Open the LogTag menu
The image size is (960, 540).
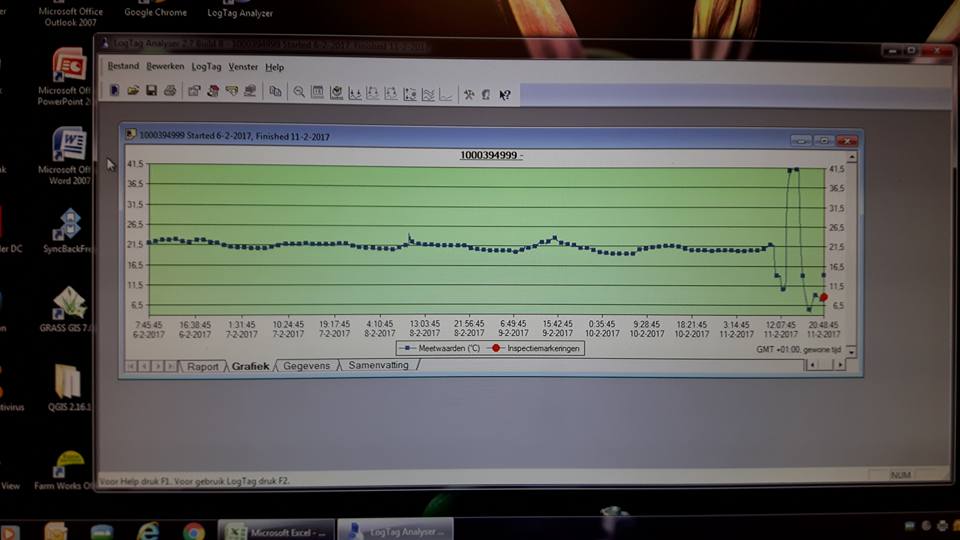tap(206, 67)
